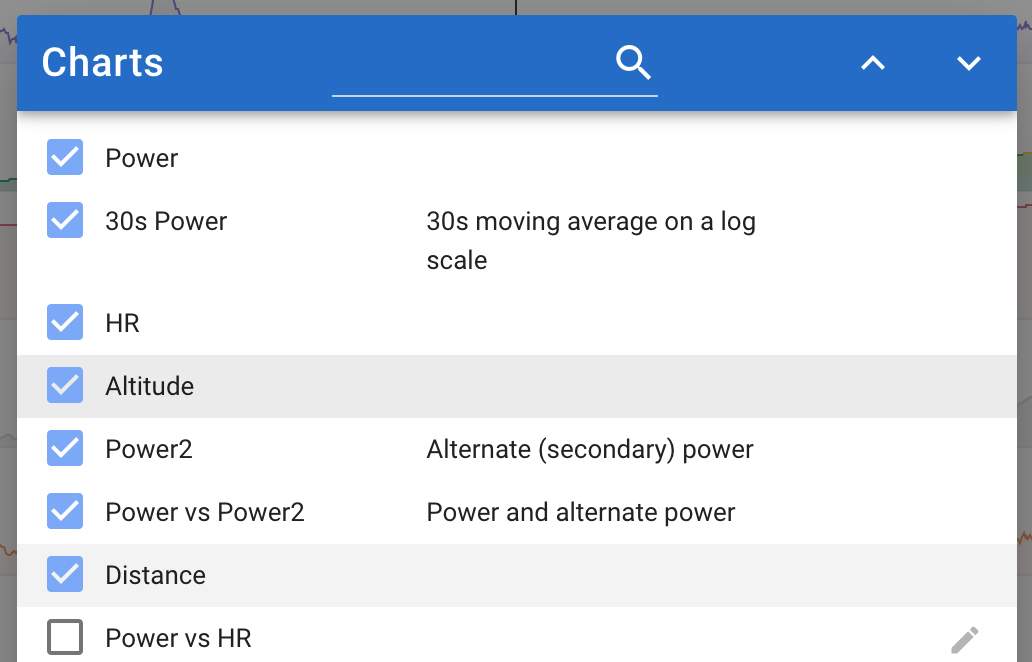Uncheck the Power2 chart checkbox

[65, 449]
